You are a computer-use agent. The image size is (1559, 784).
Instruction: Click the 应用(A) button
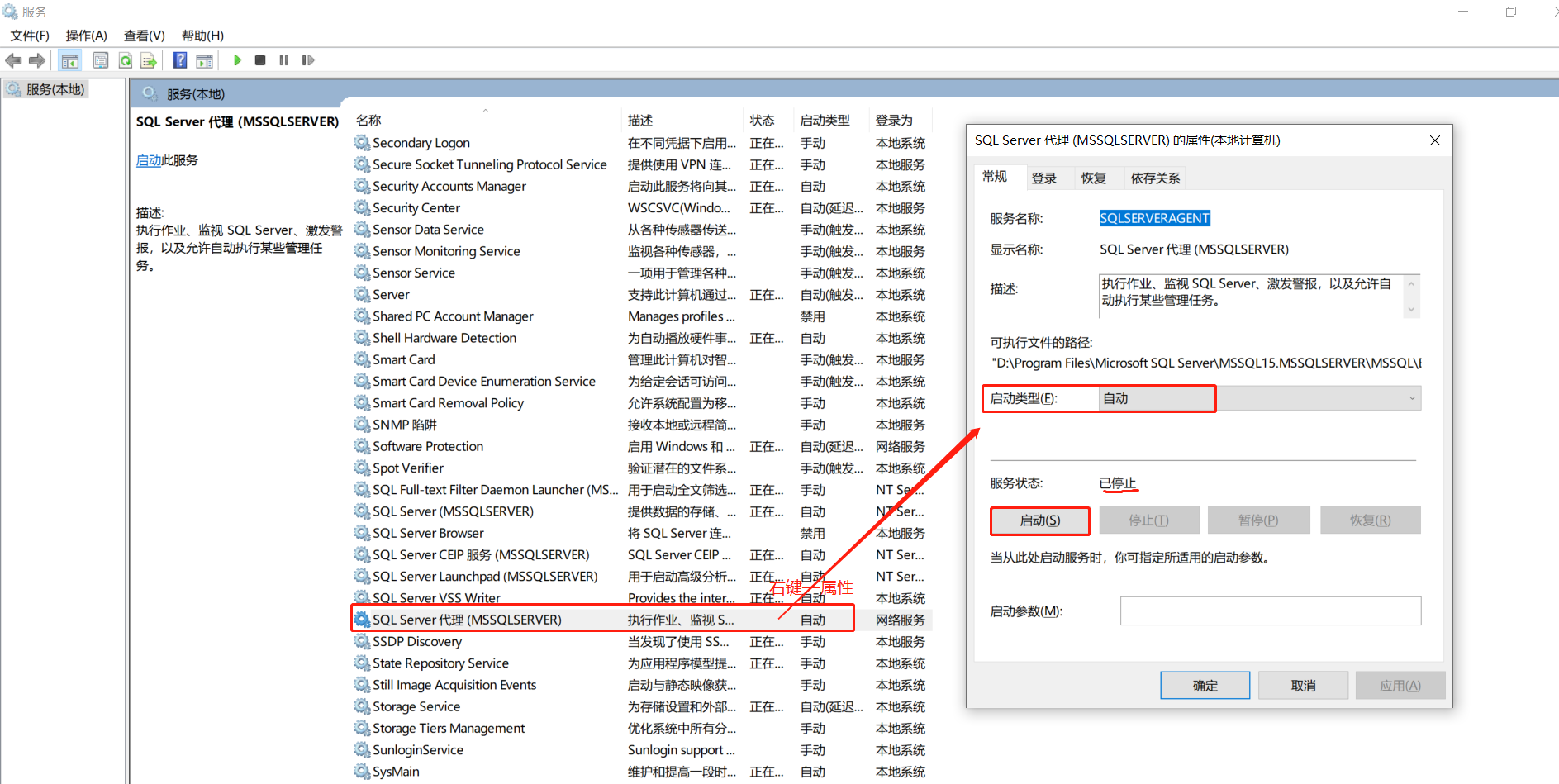click(x=1400, y=686)
